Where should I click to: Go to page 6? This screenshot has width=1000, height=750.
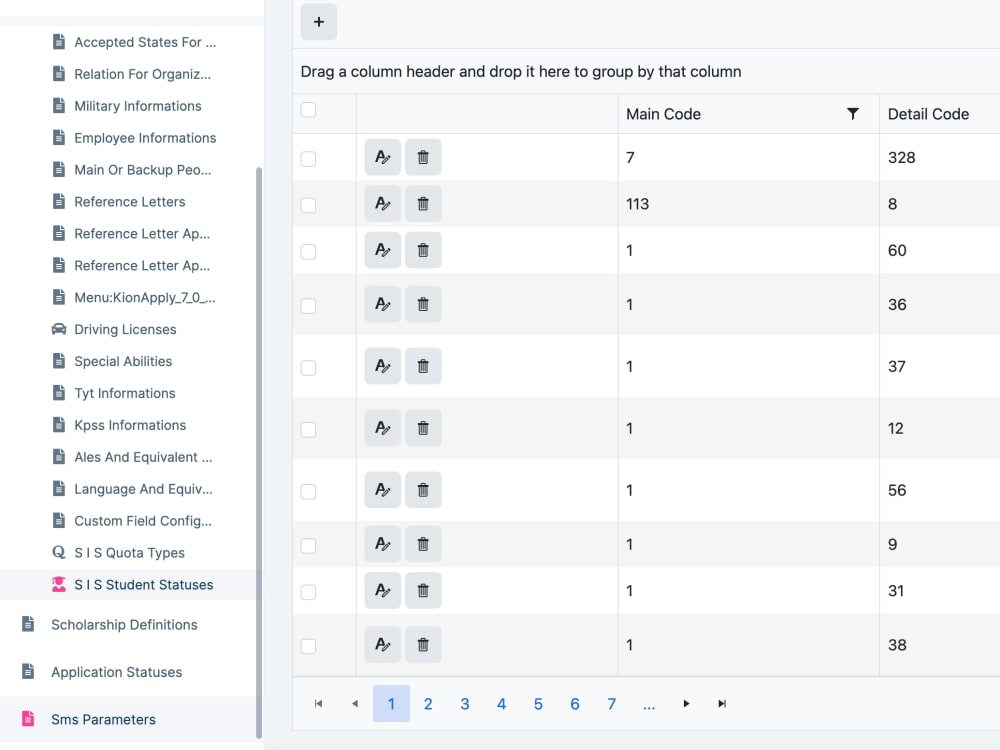(x=575, y=704)
